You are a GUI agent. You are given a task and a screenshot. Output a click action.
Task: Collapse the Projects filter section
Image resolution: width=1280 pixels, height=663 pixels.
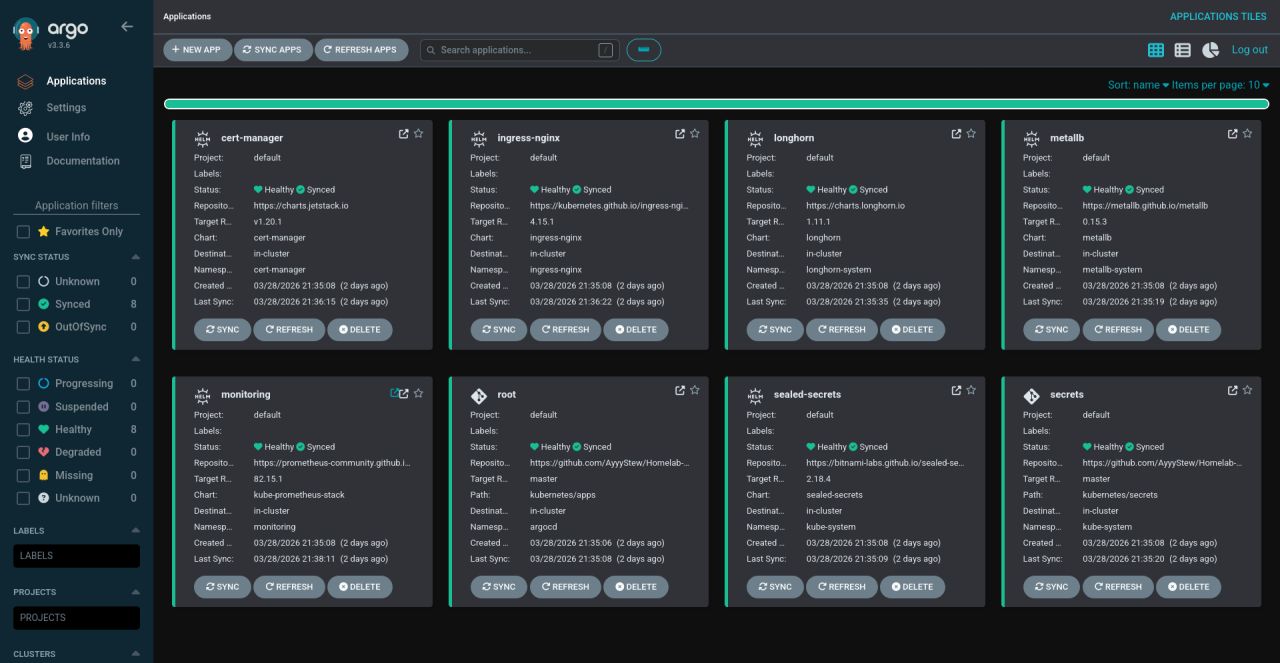[135, 592]
